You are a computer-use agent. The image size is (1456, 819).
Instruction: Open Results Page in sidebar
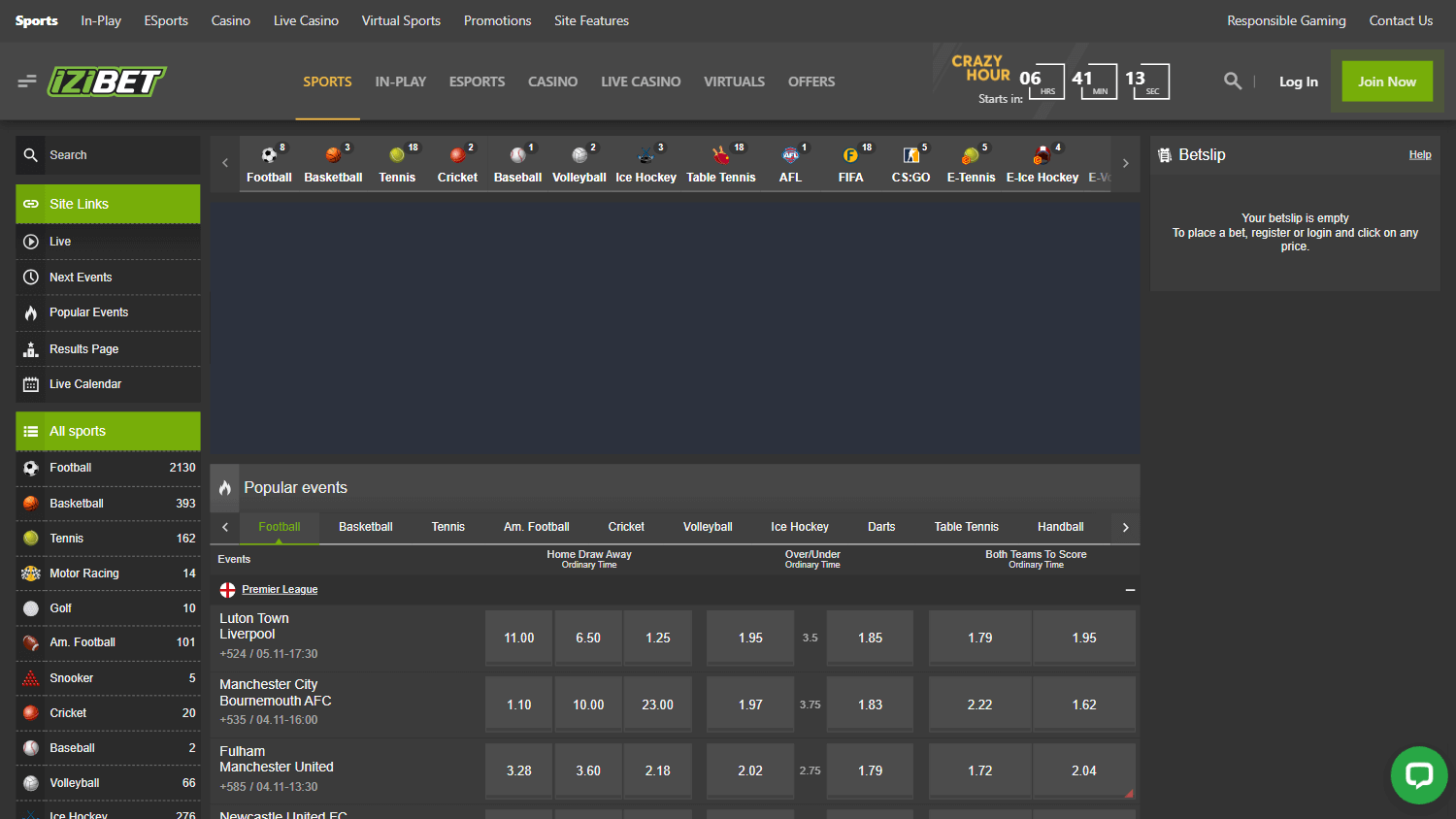(x=108, y=348)
